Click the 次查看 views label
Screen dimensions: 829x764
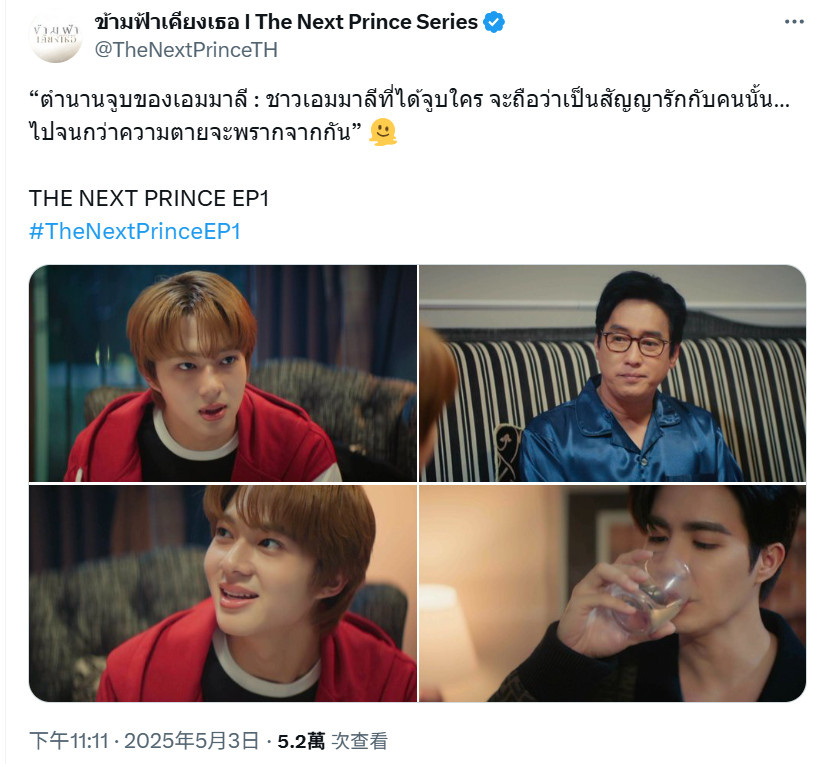click(x=360, y=741)
